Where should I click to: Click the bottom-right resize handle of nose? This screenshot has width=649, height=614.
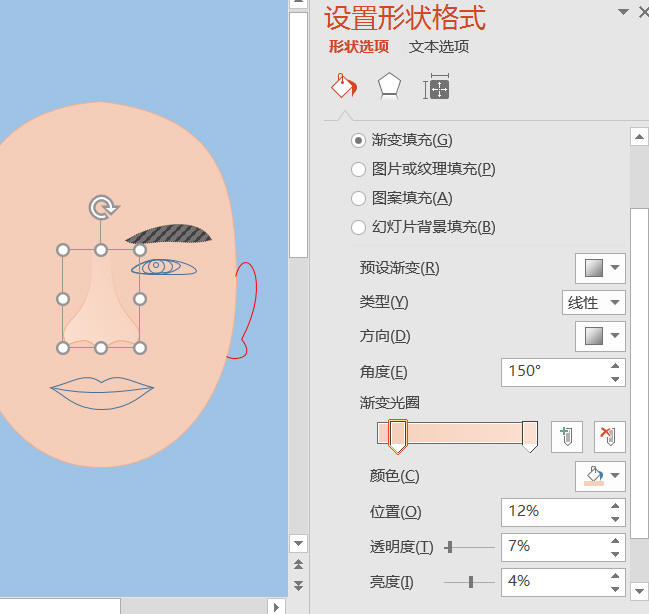[140, 348]
